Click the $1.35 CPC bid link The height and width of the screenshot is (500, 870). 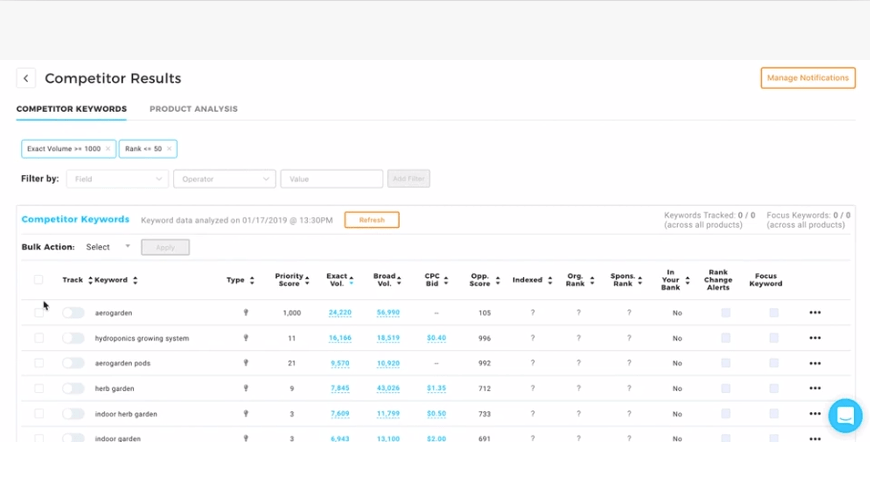tap(436, 388)
